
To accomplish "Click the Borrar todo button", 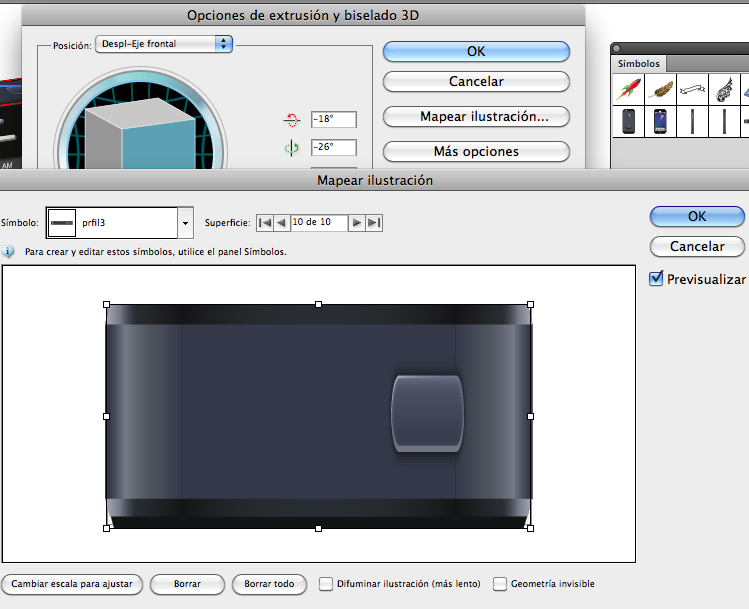I will pyautogui.click(x=269, y=584).
